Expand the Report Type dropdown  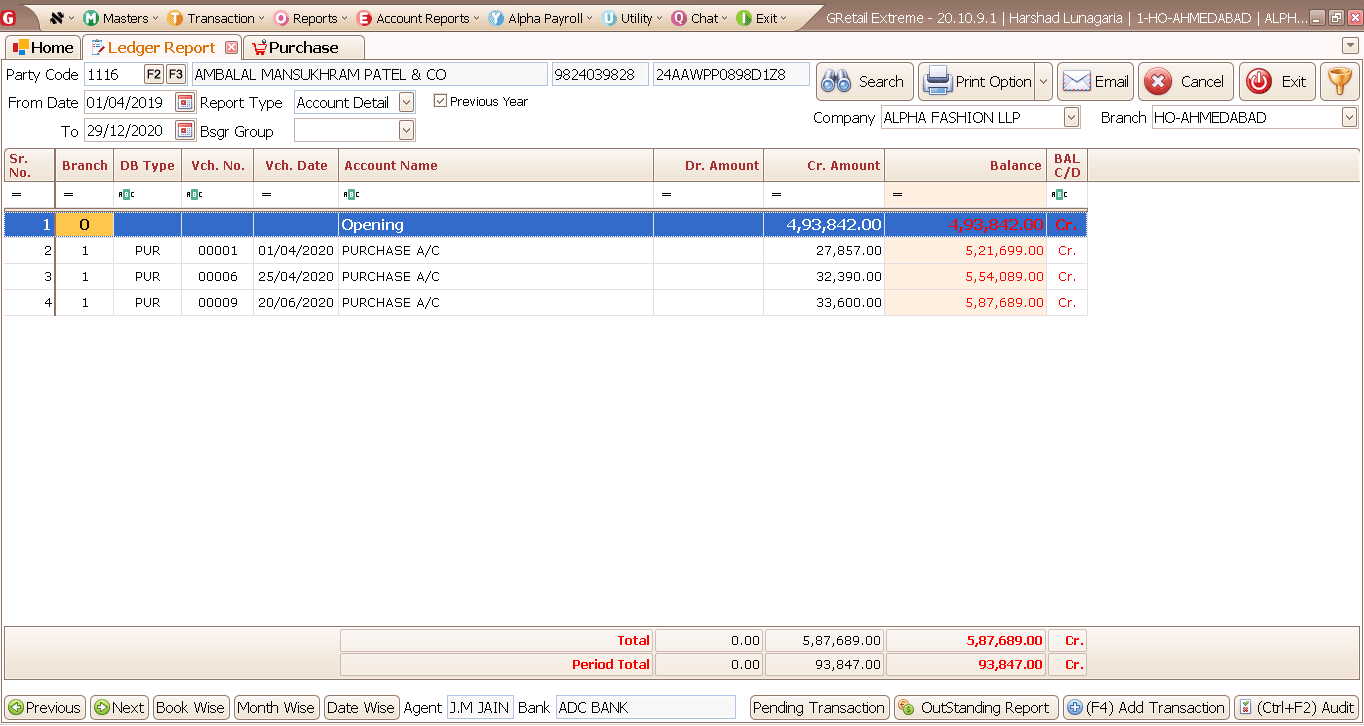point(406,102)
